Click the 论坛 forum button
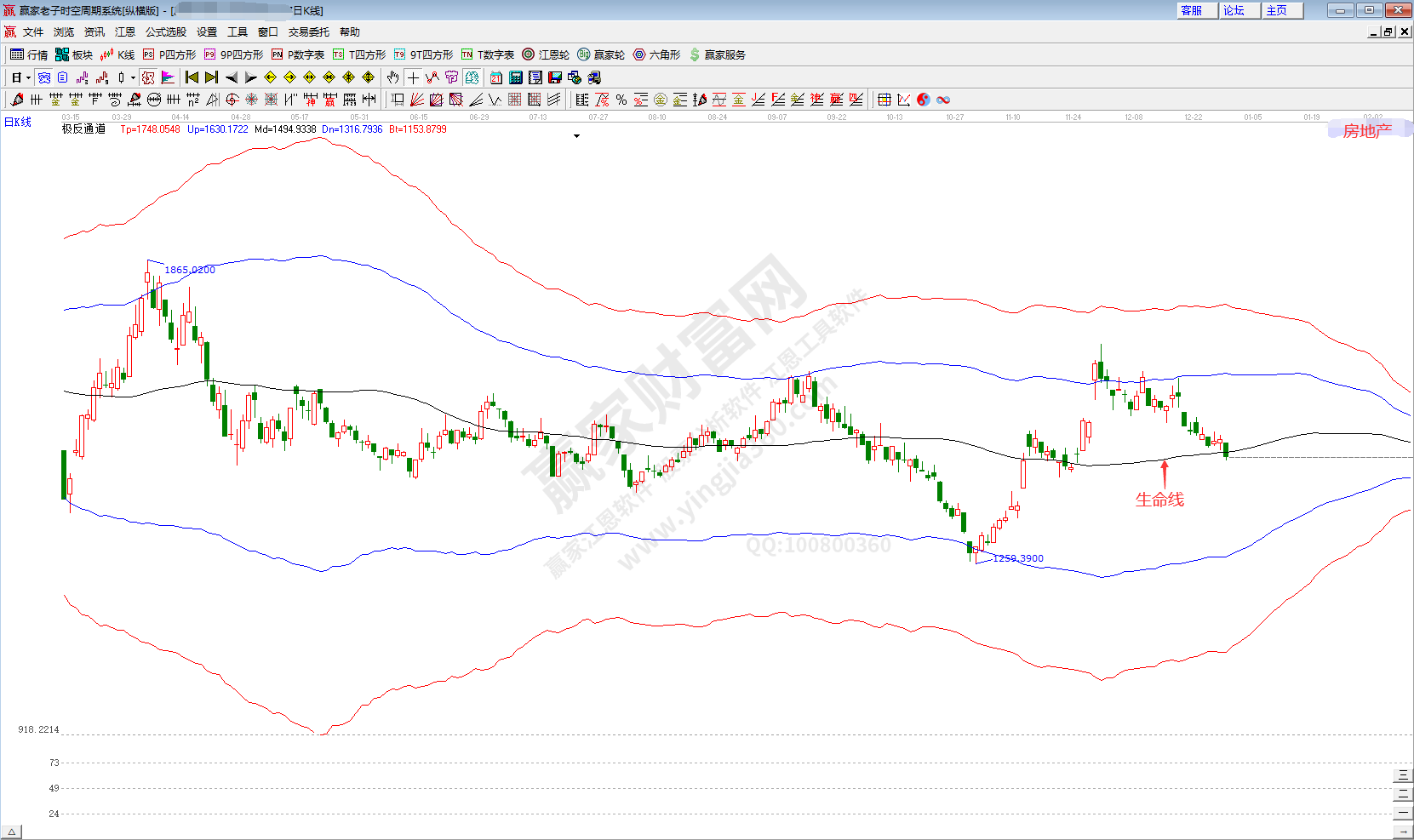1414x840 pixels. (x=1234, y=10)
